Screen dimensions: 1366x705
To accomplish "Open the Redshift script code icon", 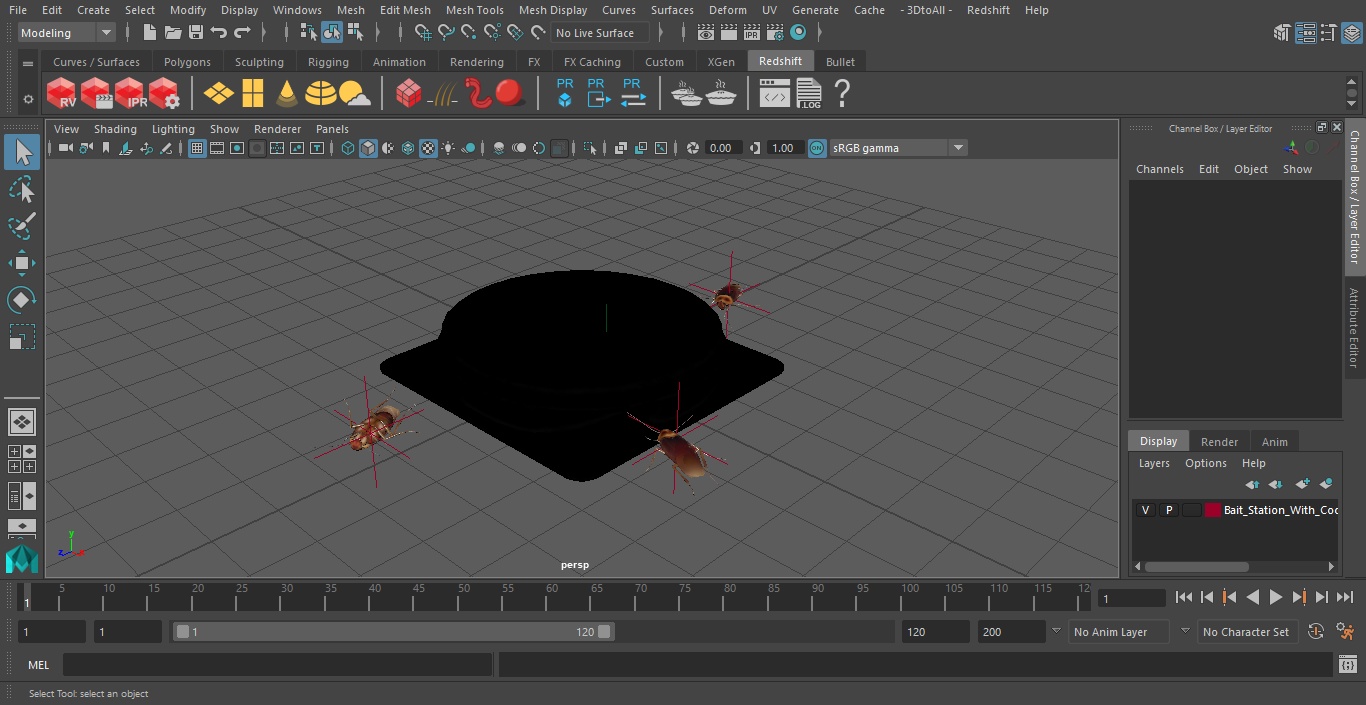I will click(775, 94).
